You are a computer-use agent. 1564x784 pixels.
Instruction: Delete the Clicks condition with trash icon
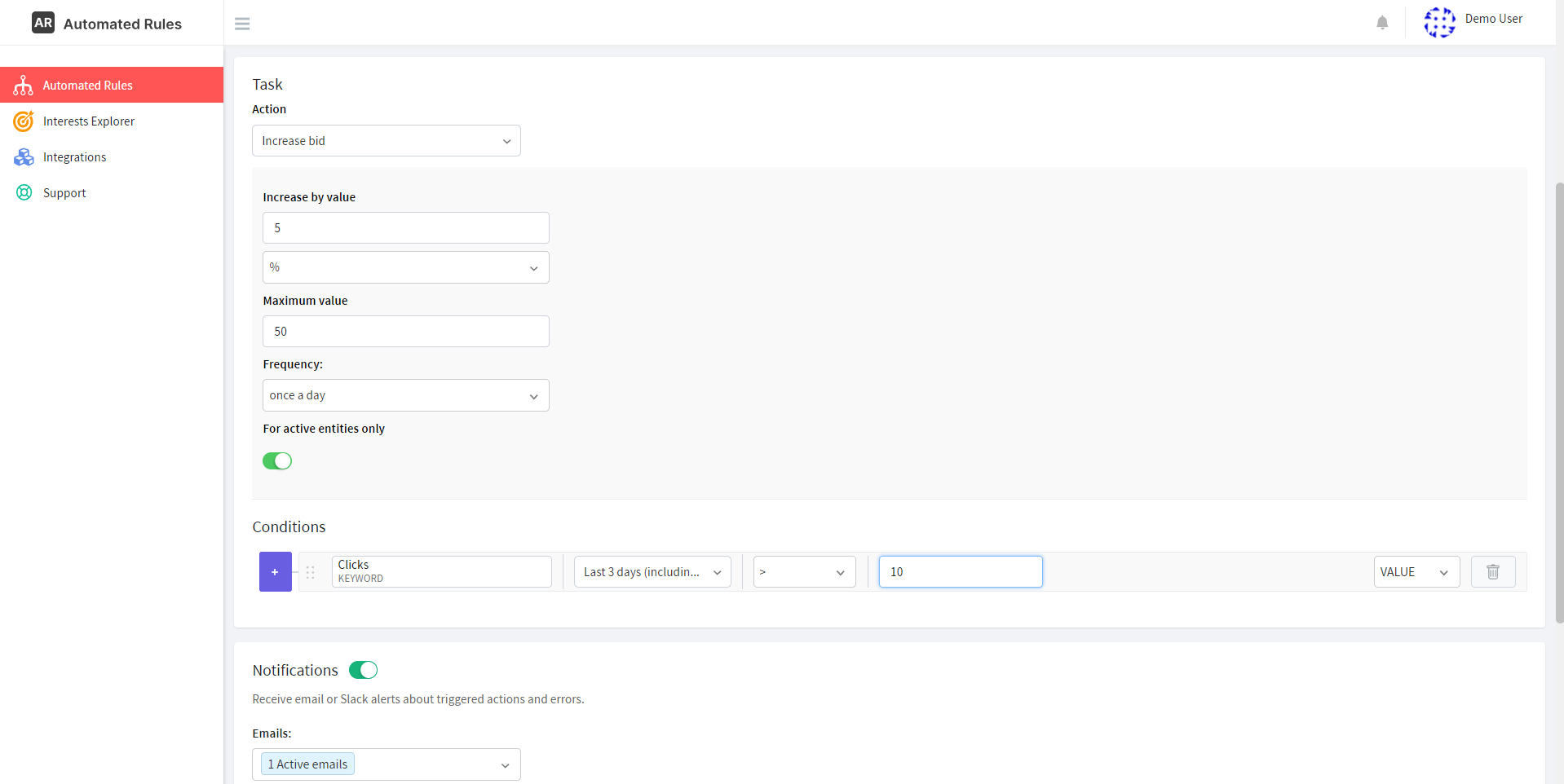click(1493, 572)
